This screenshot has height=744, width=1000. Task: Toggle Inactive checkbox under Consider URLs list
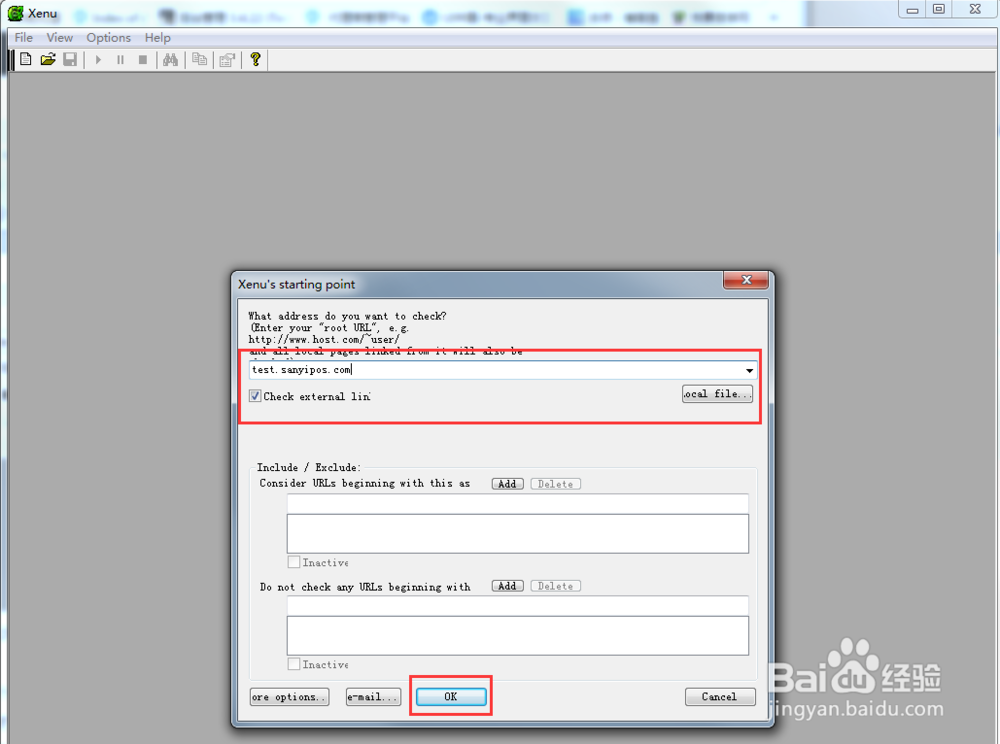coord(294,562)
